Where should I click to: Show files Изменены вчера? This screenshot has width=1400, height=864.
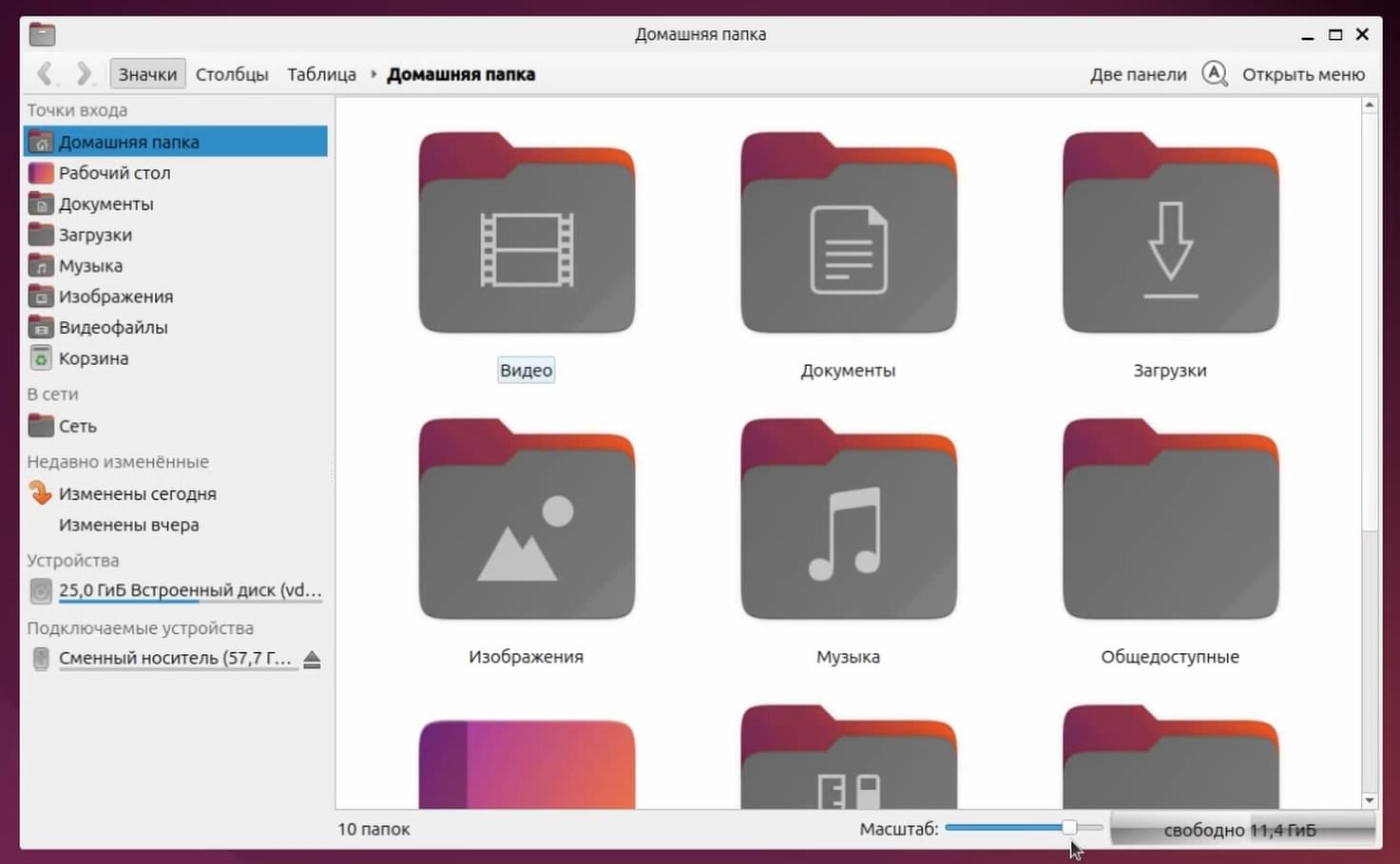pyautogui.click(x=176, y=525)
